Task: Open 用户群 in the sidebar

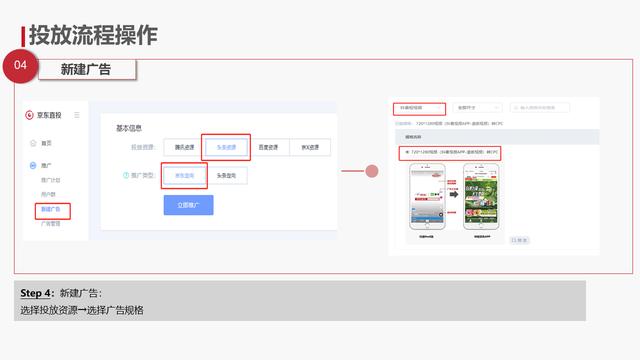Action: 48,194
